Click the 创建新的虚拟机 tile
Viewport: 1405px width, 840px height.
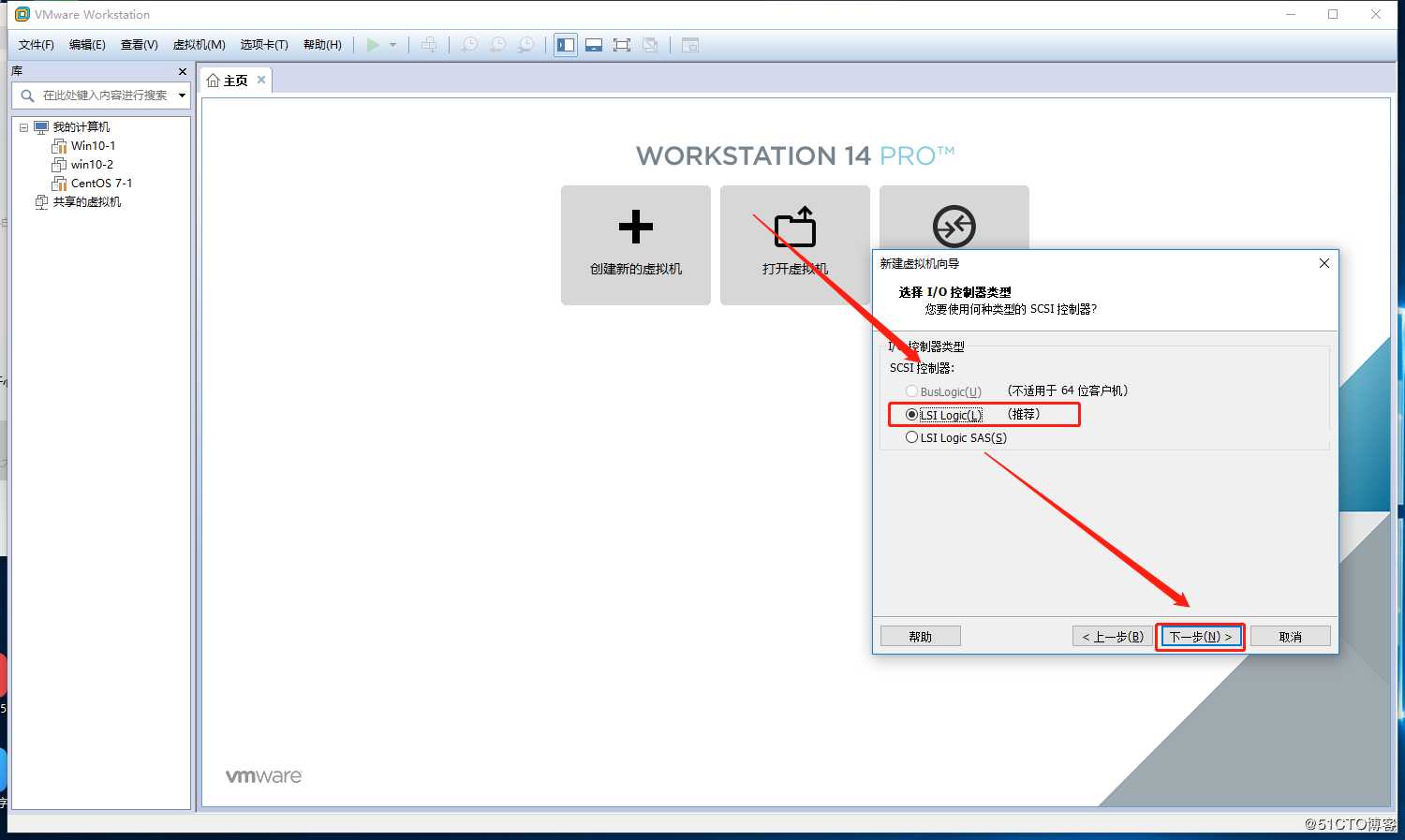(x=636, y=245)
